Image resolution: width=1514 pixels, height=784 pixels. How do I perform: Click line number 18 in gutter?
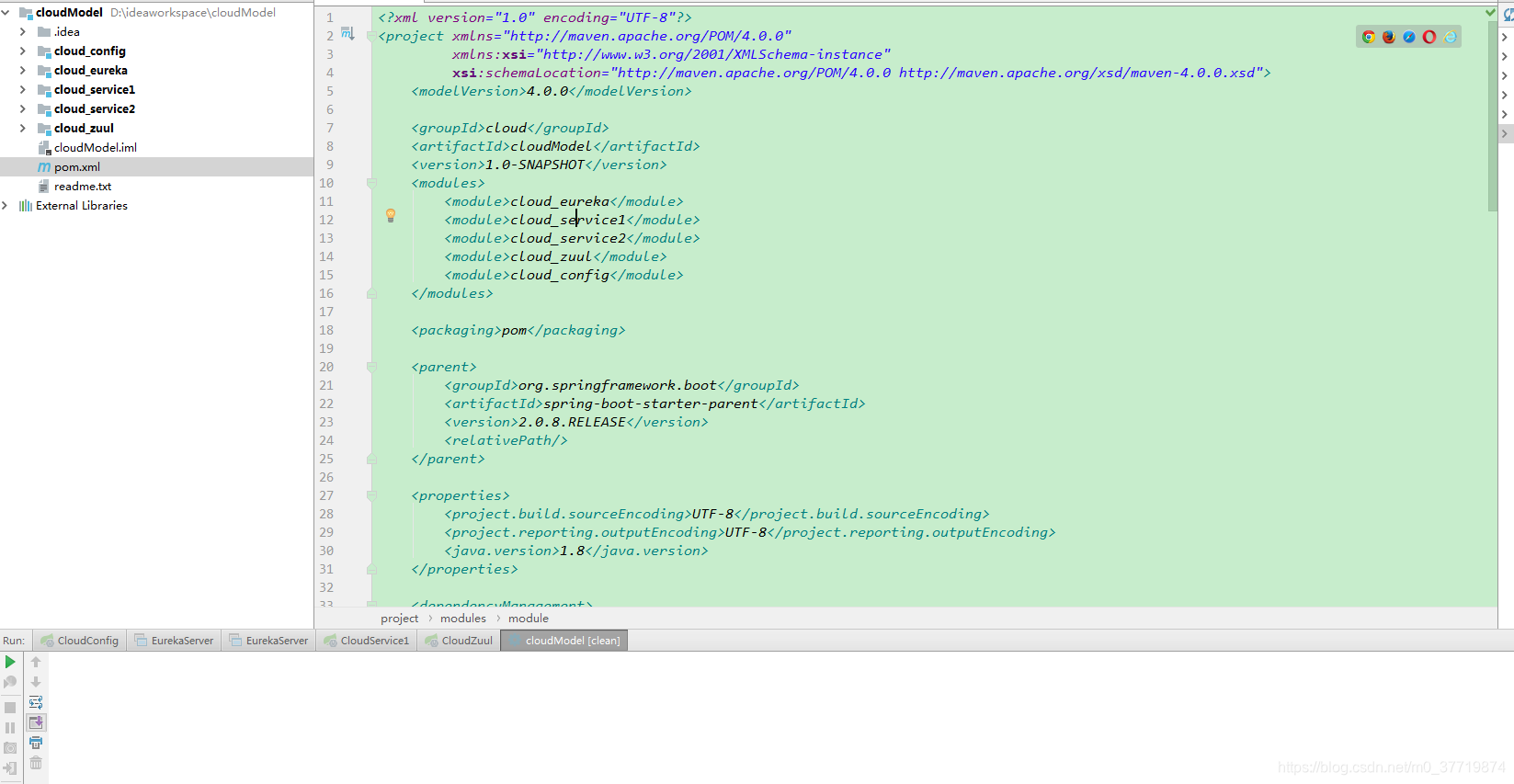tap(326, 330)
